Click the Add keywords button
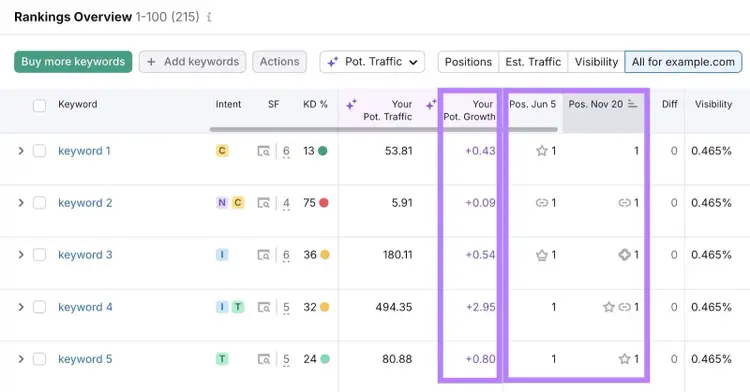The image size is (750, 392). [192, 62]
